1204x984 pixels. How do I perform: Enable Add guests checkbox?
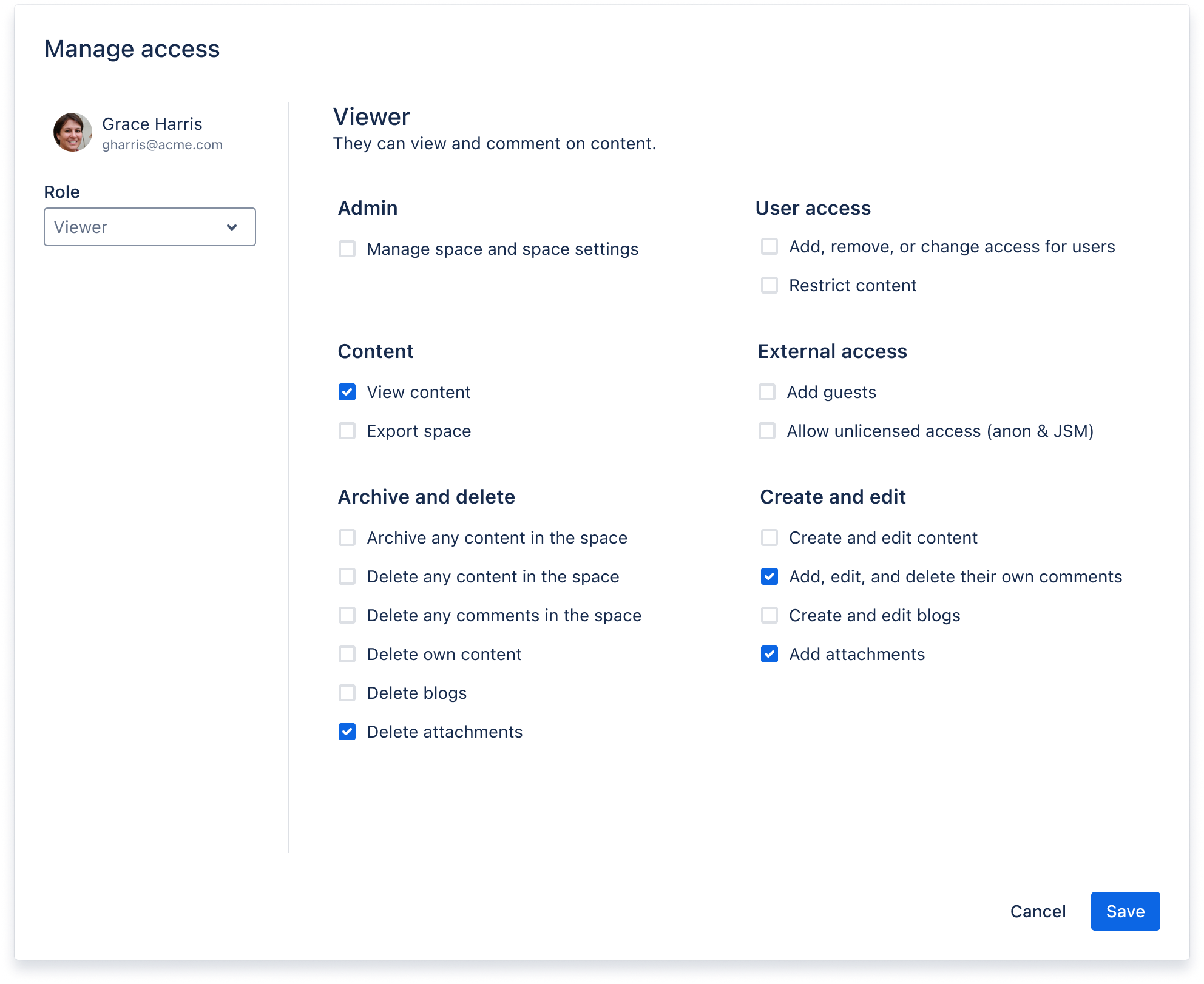coord(767,392)
